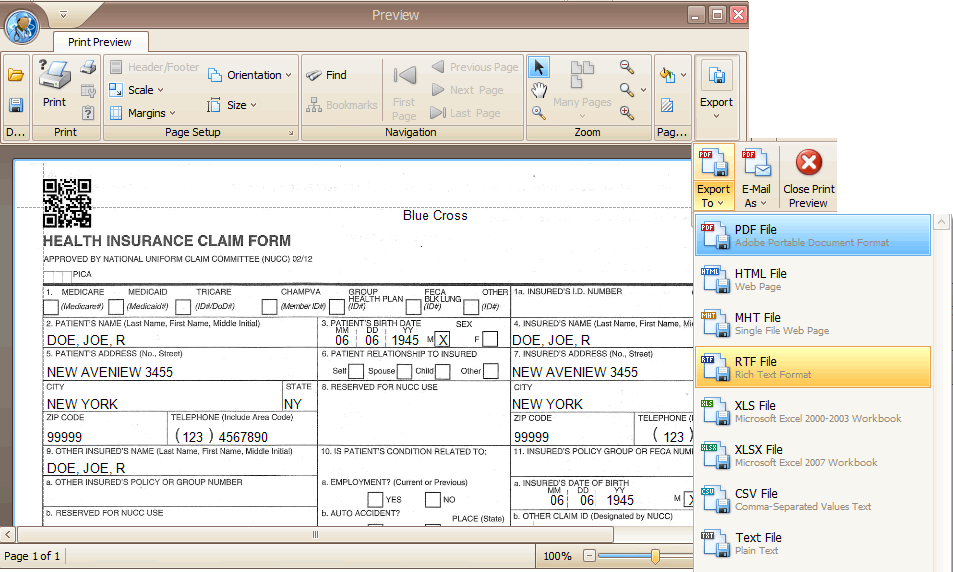953x572 pixels.
Task: Click the Medicaid checkbox on the form
Action: tap(115, 307)
